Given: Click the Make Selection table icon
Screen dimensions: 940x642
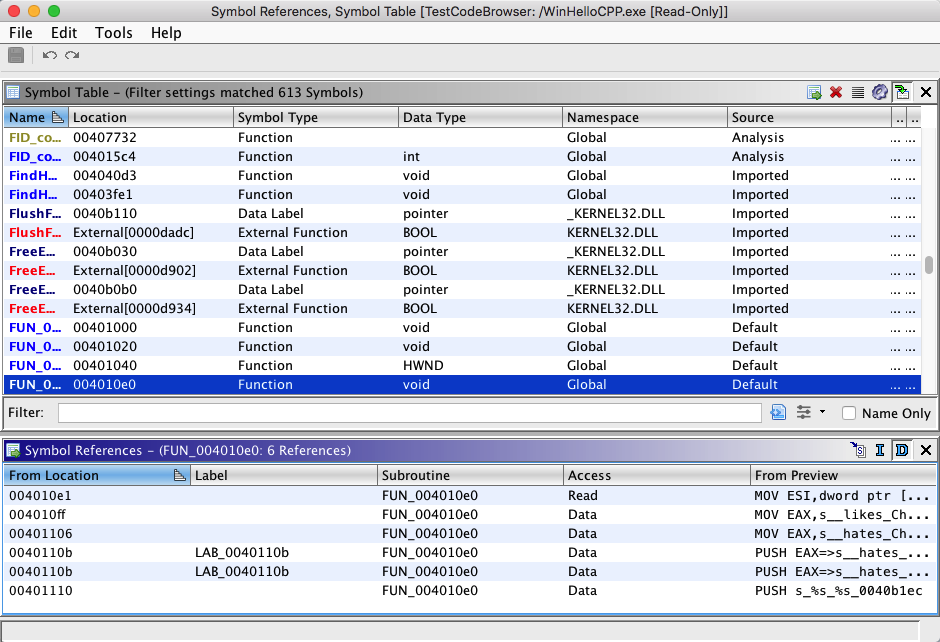Looking at the screenshot, I should coord(815,92).
